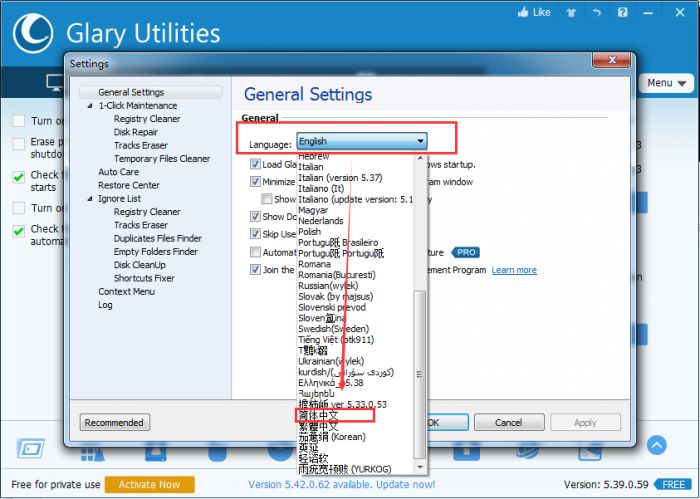Screen dimensions: 700x499
Task: Collapse the 1-Click Maintenance tree node
Action: point(90,106)
